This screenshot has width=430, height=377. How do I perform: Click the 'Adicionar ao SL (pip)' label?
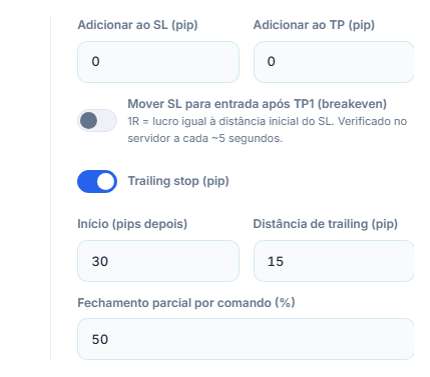(x=138, y=25)
